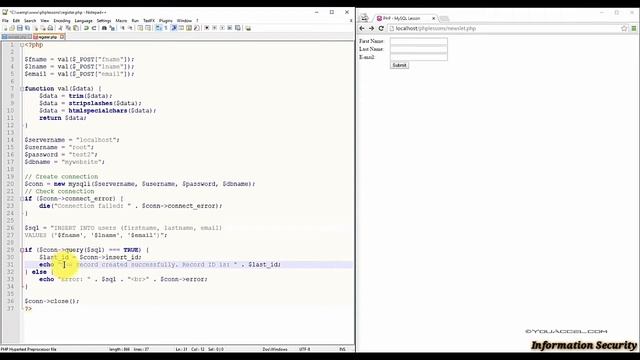Toggle synchronize horizontal scrolling
The height and width of the screenshot is (360, 640).
(148, 28)
